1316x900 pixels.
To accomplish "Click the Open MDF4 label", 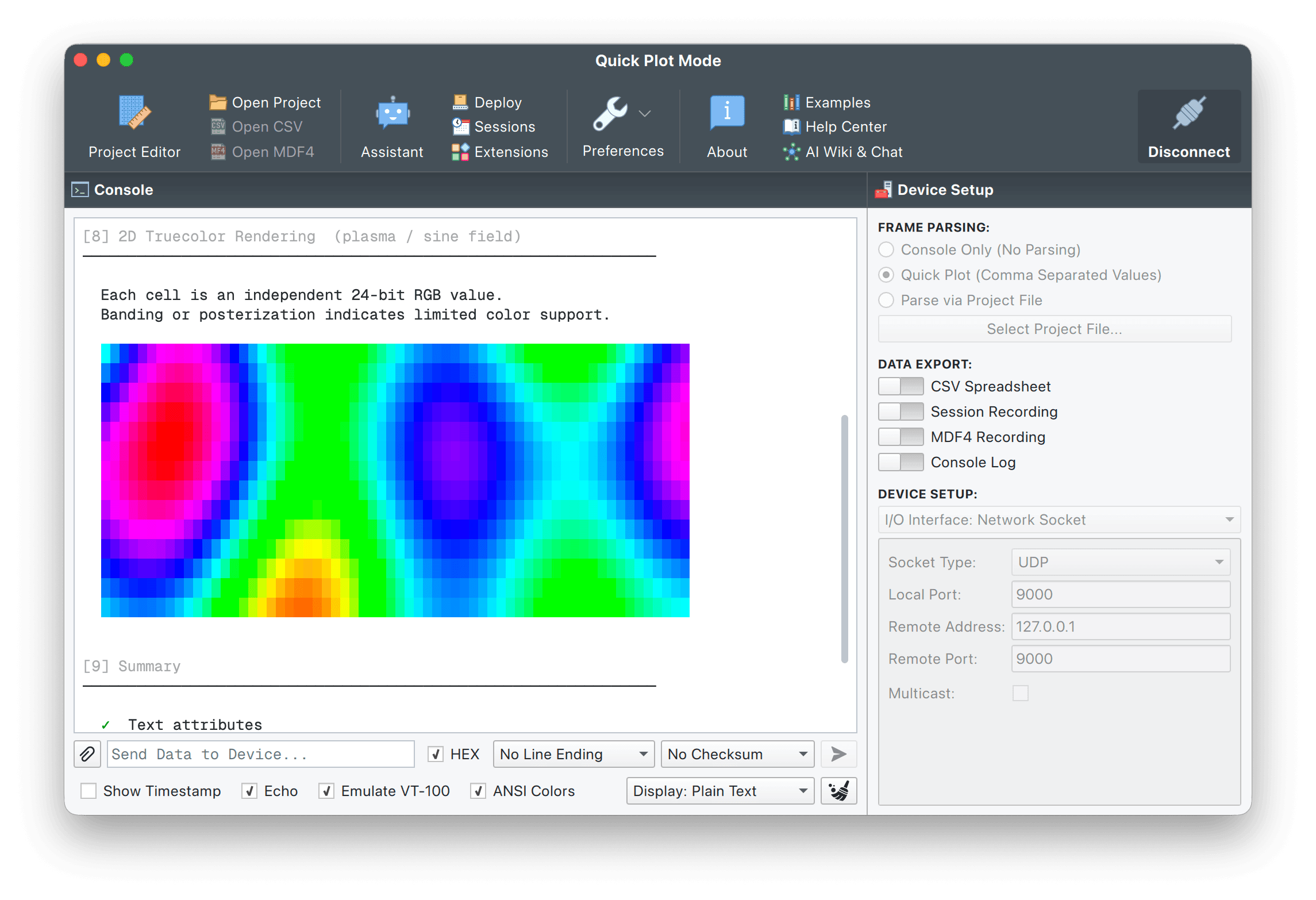I will pyautogui.click(x=273, y=152).
